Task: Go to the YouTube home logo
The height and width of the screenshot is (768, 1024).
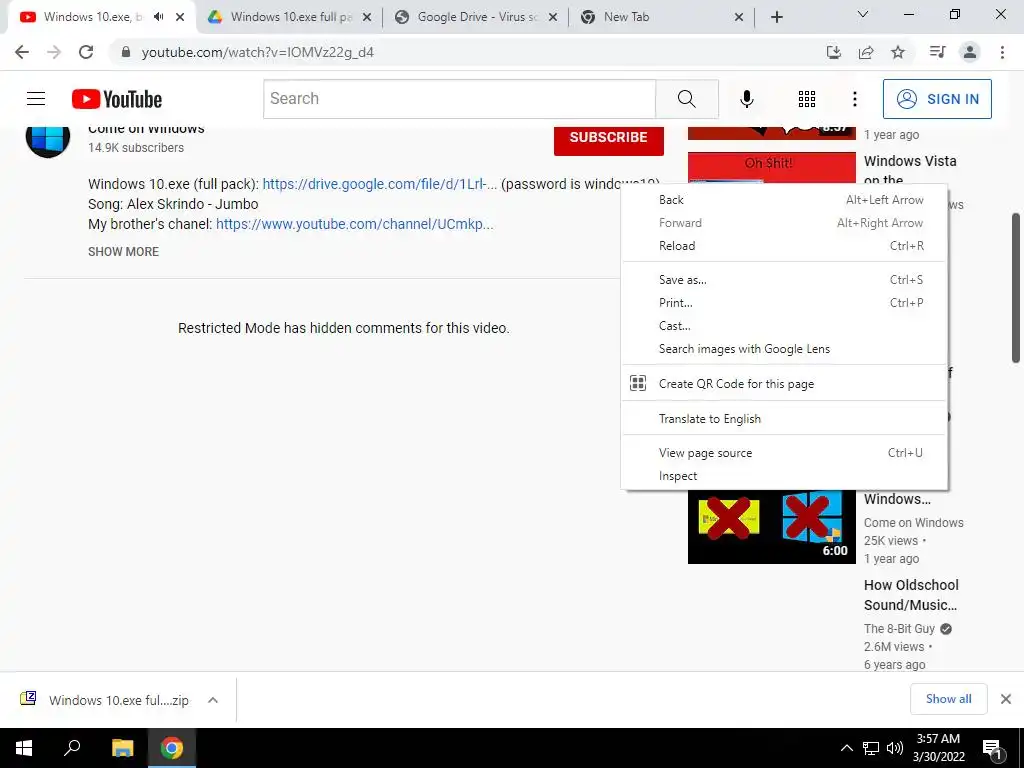Action: [x=117, y=99]
